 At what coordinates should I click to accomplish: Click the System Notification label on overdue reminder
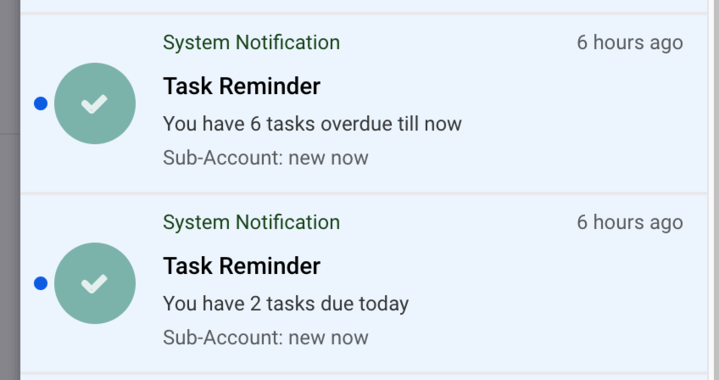click(x=251, y=42)
